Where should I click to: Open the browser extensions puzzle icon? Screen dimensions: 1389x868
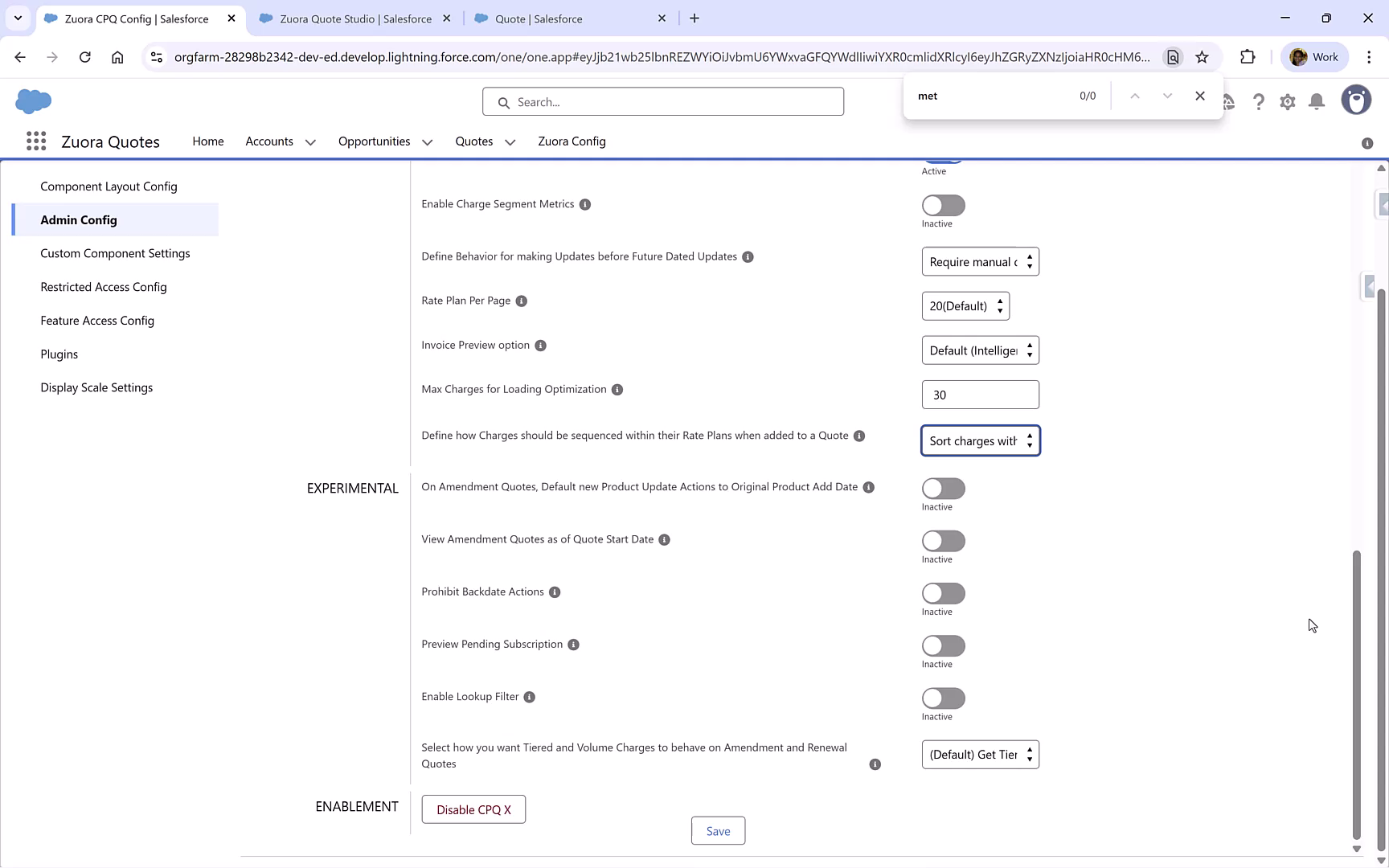(1248, 57)
